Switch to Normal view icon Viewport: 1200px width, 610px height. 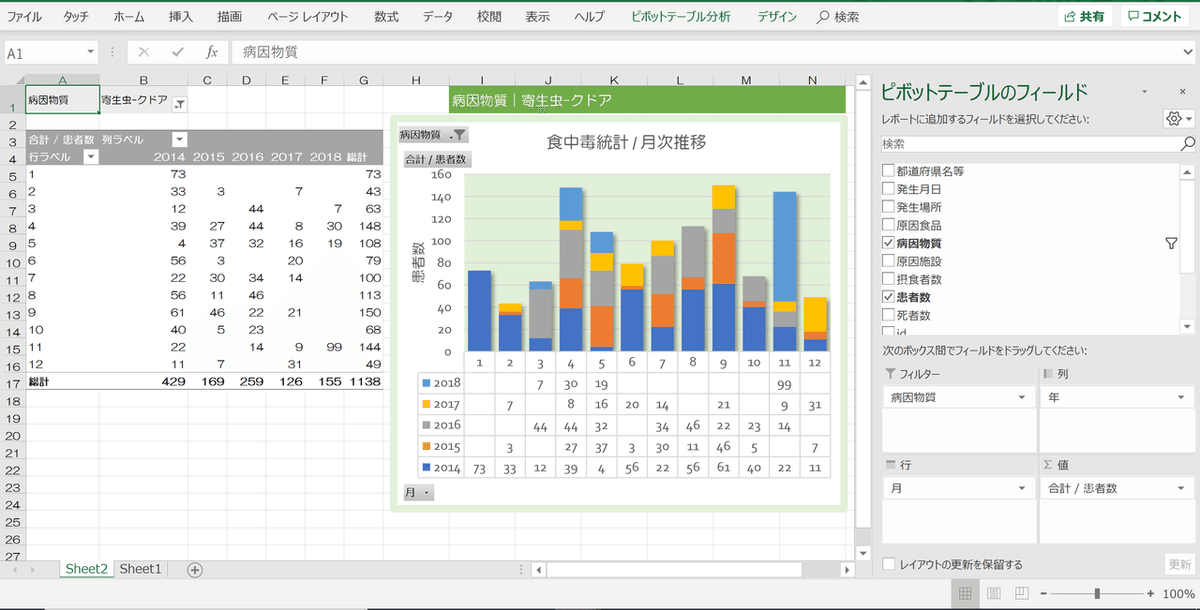964,593
